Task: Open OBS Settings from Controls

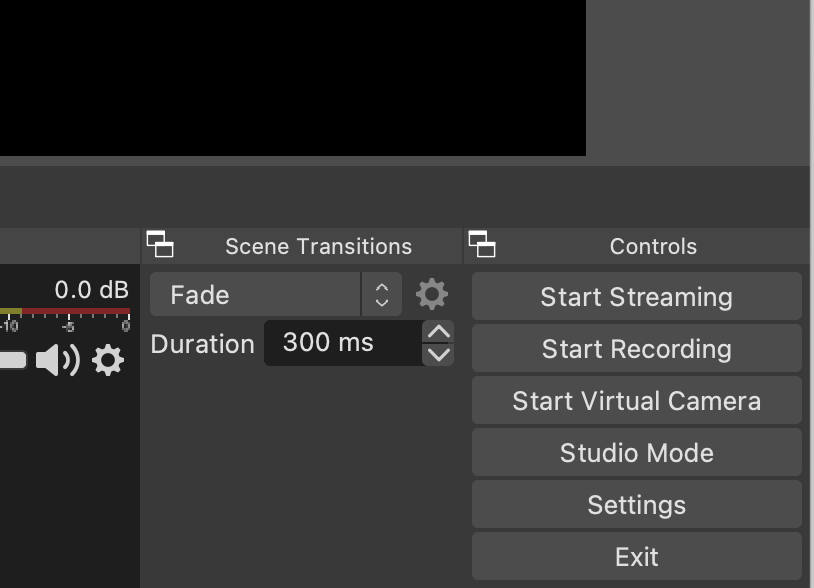Action: point(636,505)
